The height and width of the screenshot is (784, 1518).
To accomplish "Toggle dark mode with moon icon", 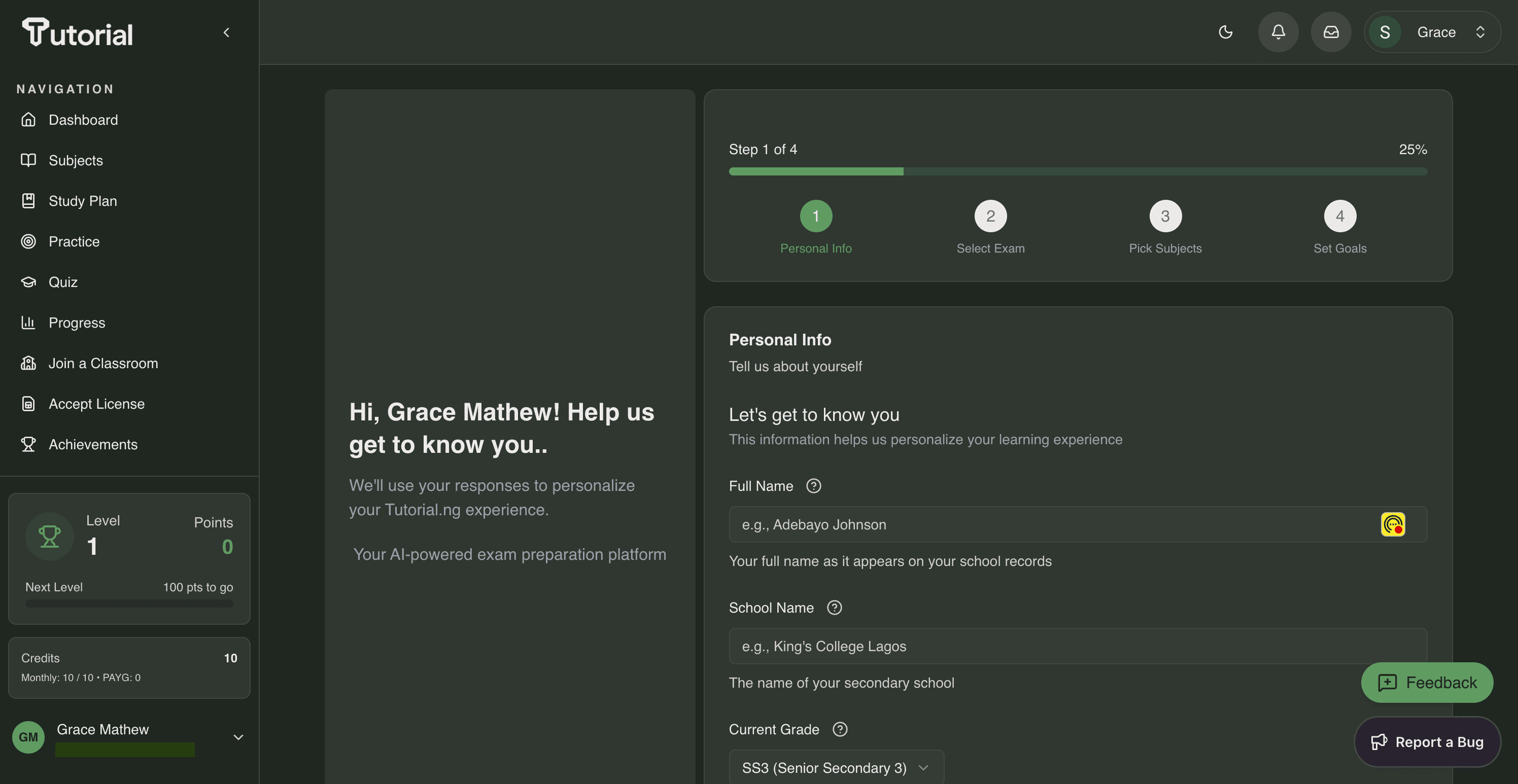I will click(1226, 32).
